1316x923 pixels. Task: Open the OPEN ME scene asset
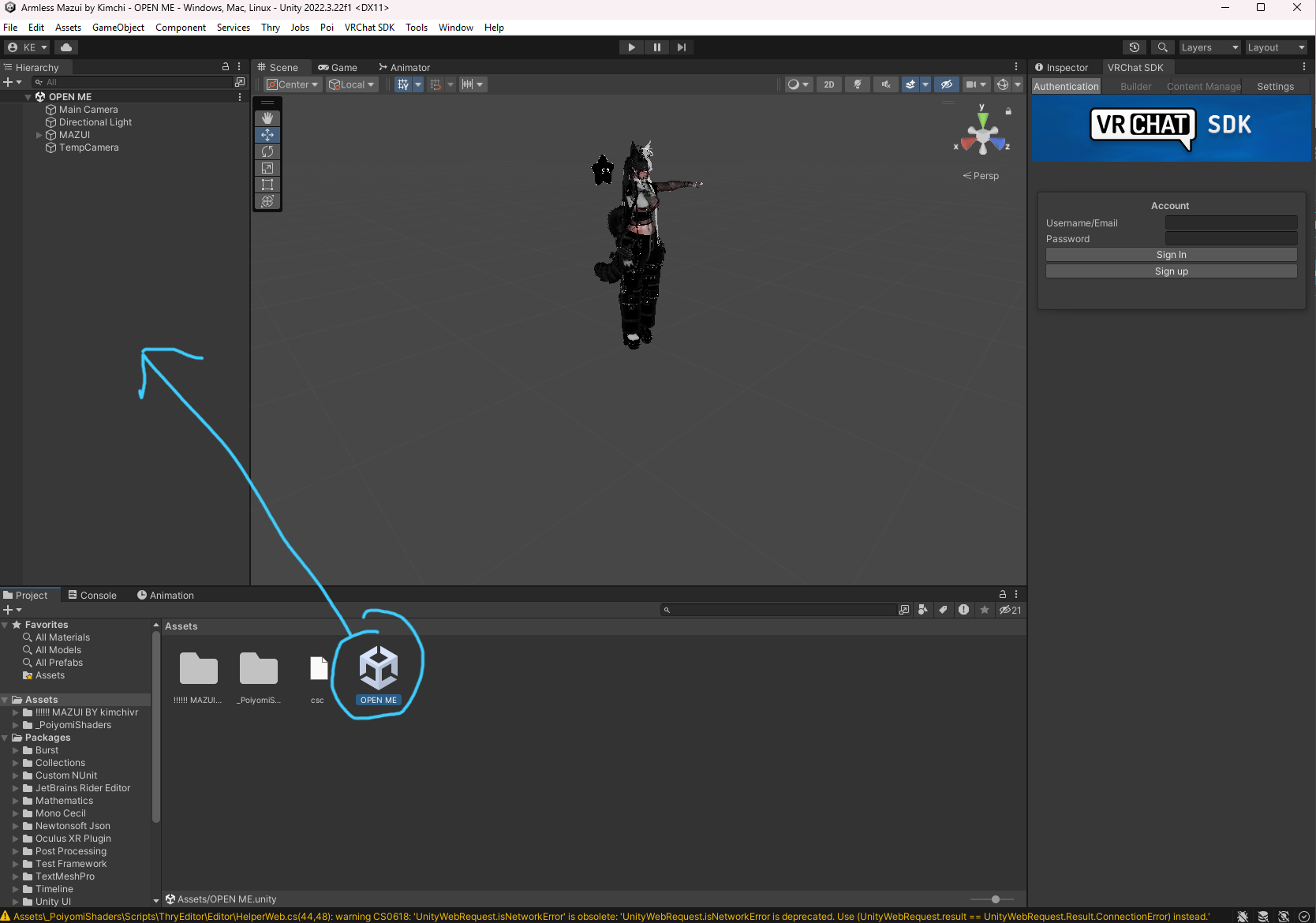coord(379,669)
